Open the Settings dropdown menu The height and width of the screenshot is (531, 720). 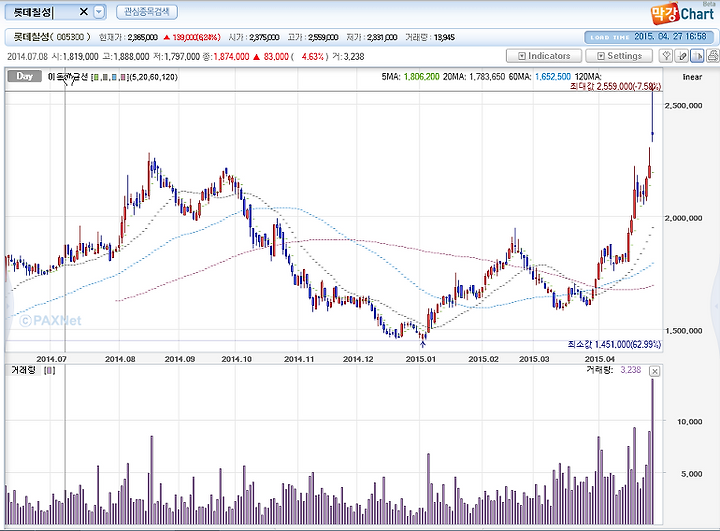point(619,56)
